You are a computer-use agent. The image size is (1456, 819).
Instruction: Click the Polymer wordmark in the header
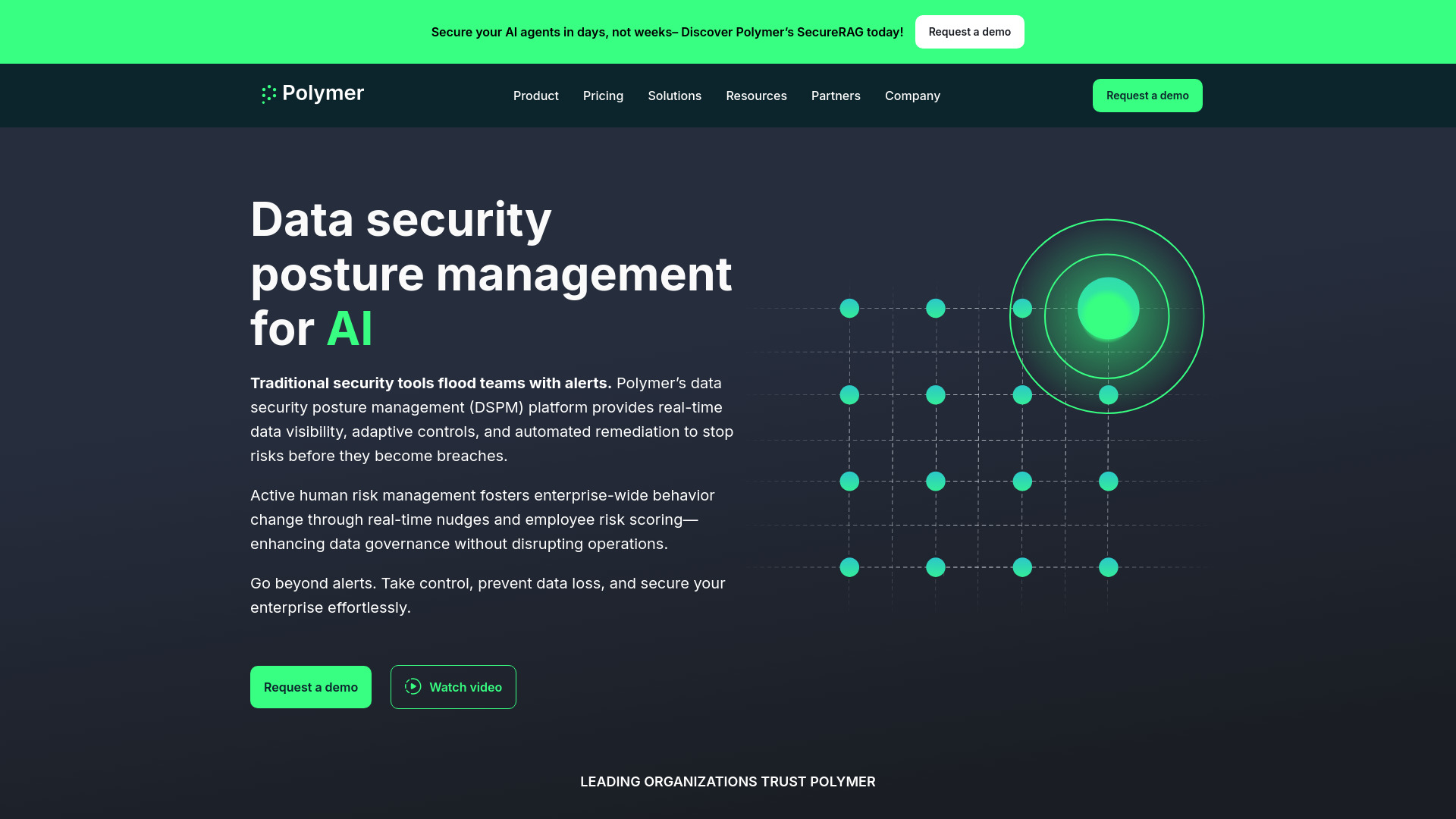tap(324, 94)
